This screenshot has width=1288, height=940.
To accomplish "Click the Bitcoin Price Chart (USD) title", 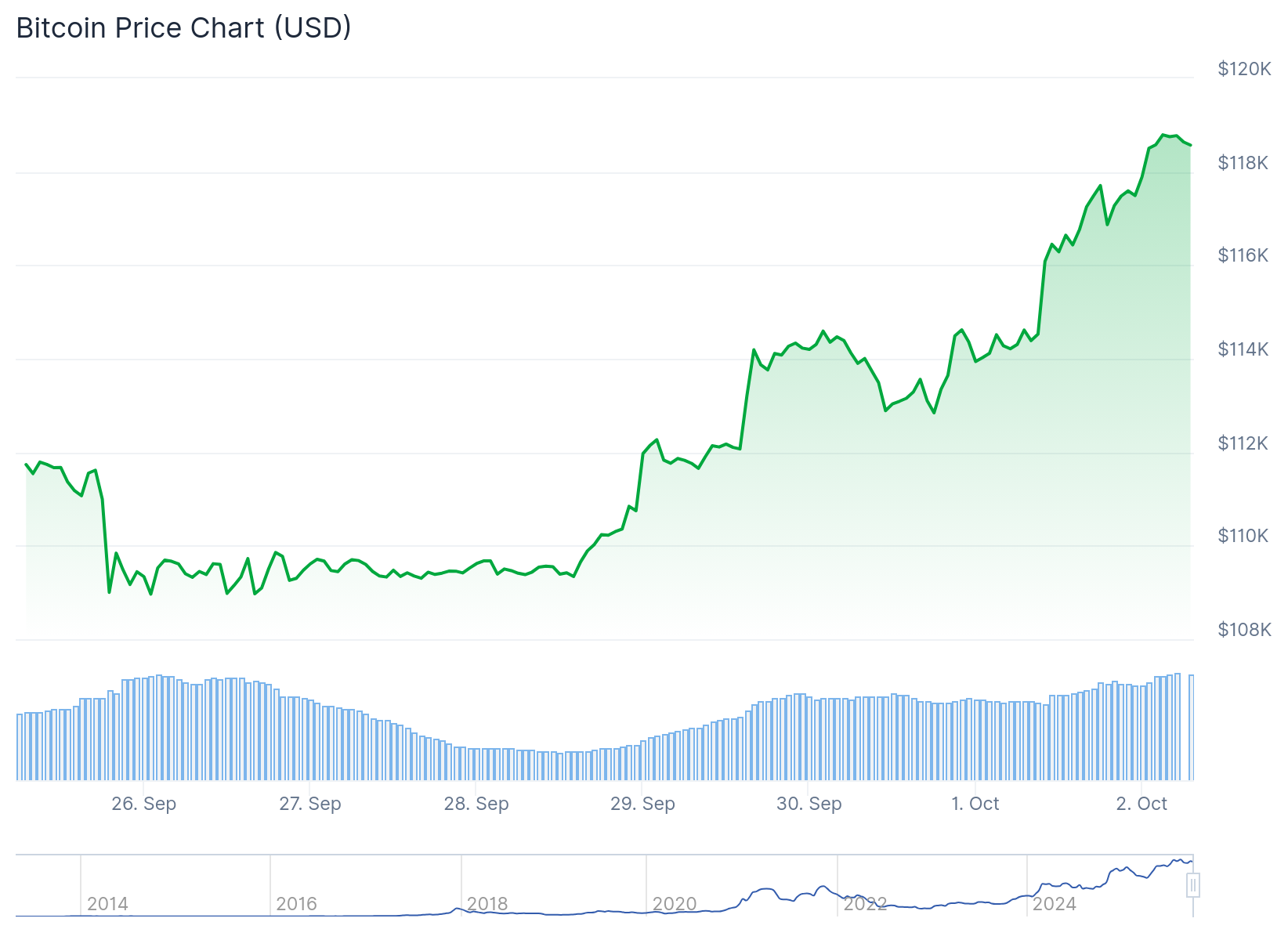I will (x=183, y=28).
